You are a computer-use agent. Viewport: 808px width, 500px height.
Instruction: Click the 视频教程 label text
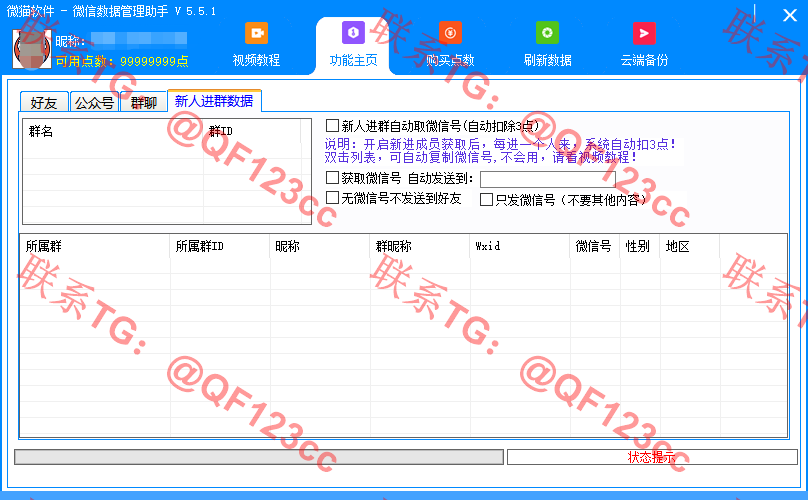pos(256,60)
